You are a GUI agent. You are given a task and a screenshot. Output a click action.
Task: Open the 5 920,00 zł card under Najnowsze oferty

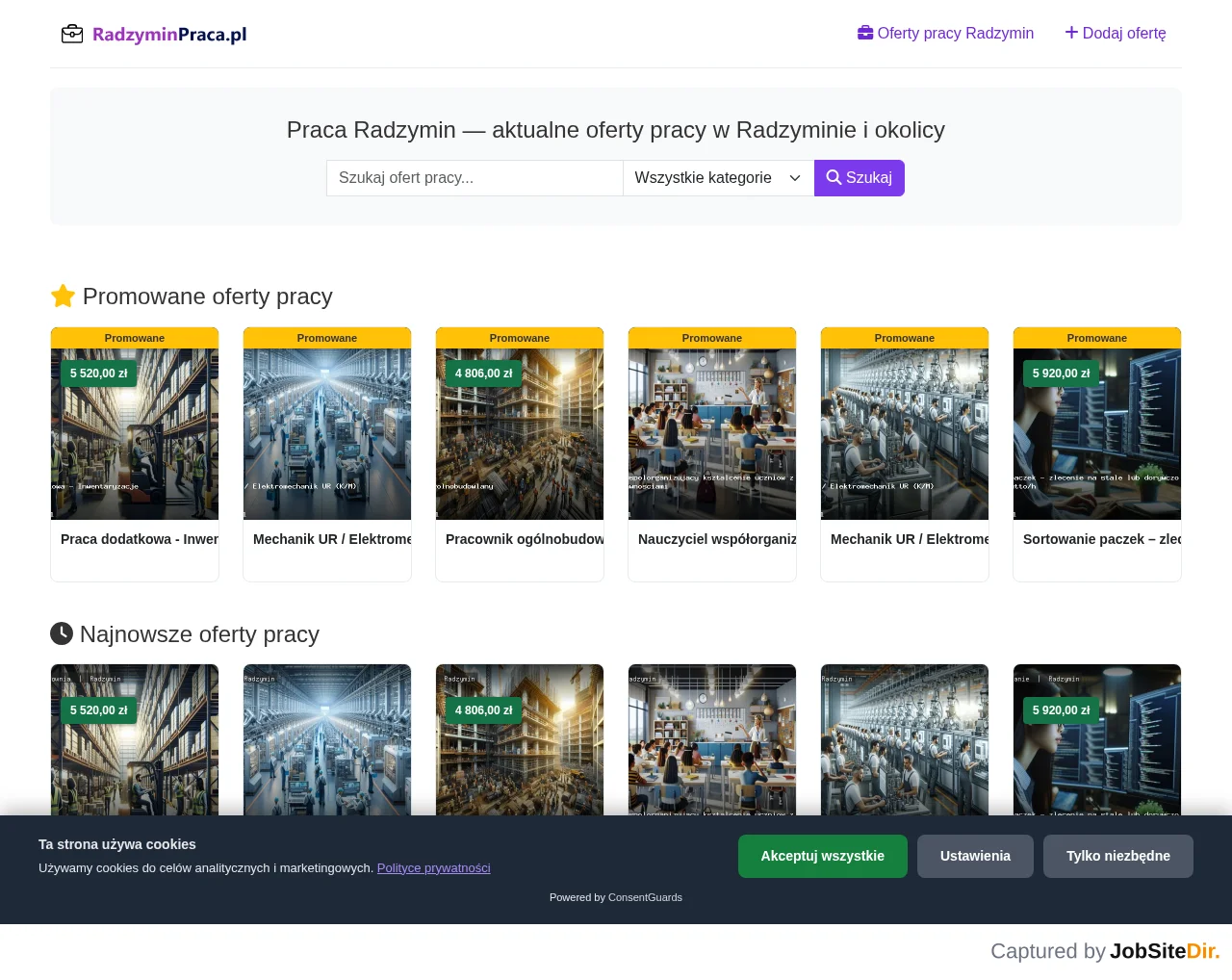(1097, 740)
